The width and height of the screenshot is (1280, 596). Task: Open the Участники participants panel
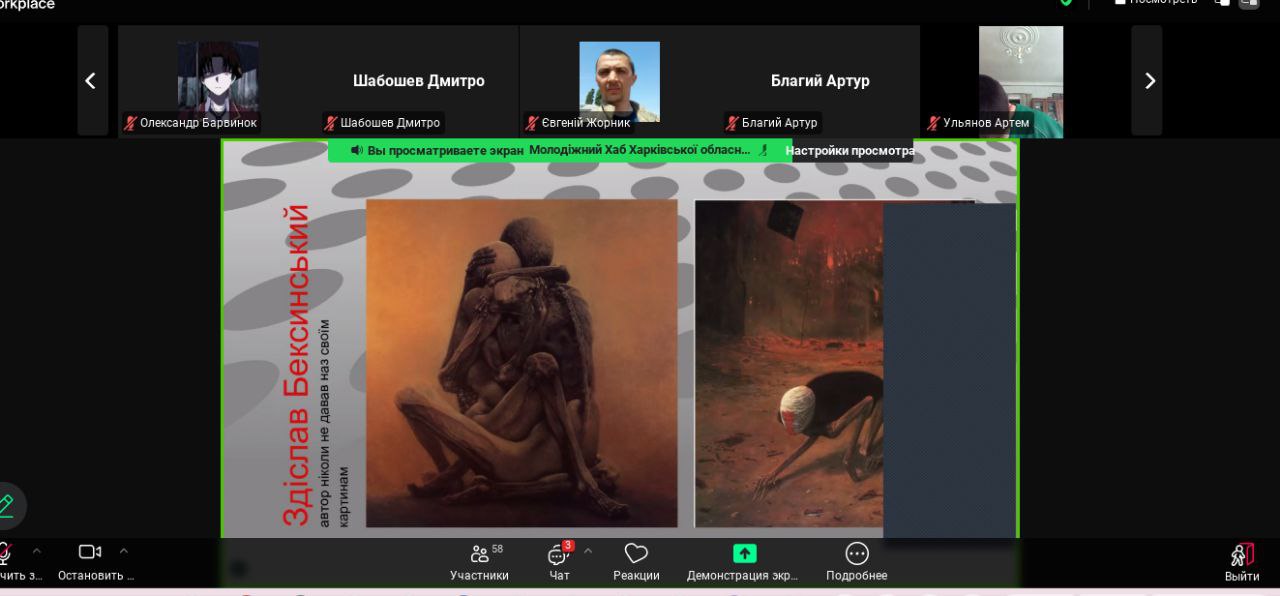tap(480, 561)
